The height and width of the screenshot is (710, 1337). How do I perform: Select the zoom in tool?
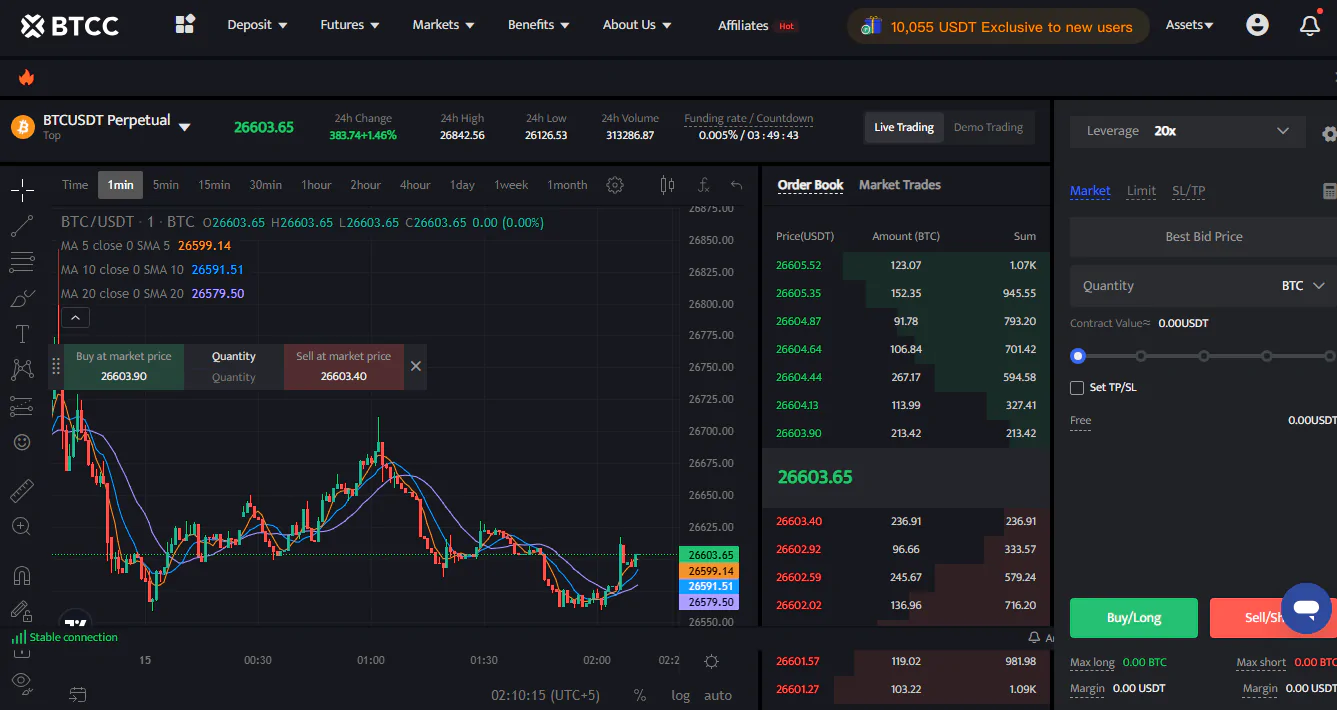click(22, 526)
